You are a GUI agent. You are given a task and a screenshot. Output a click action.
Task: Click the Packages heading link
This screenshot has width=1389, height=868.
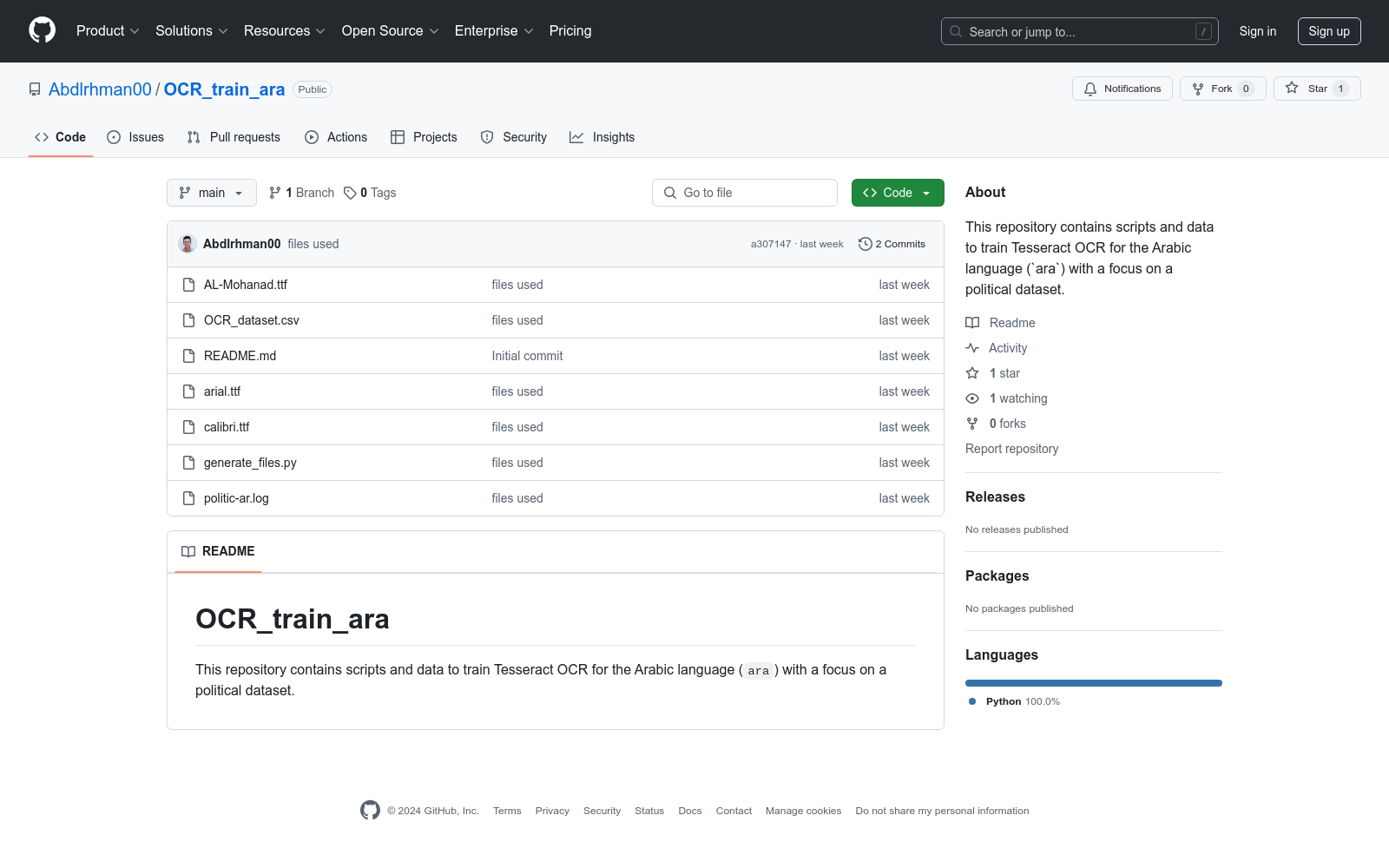(x=997, y=575)
